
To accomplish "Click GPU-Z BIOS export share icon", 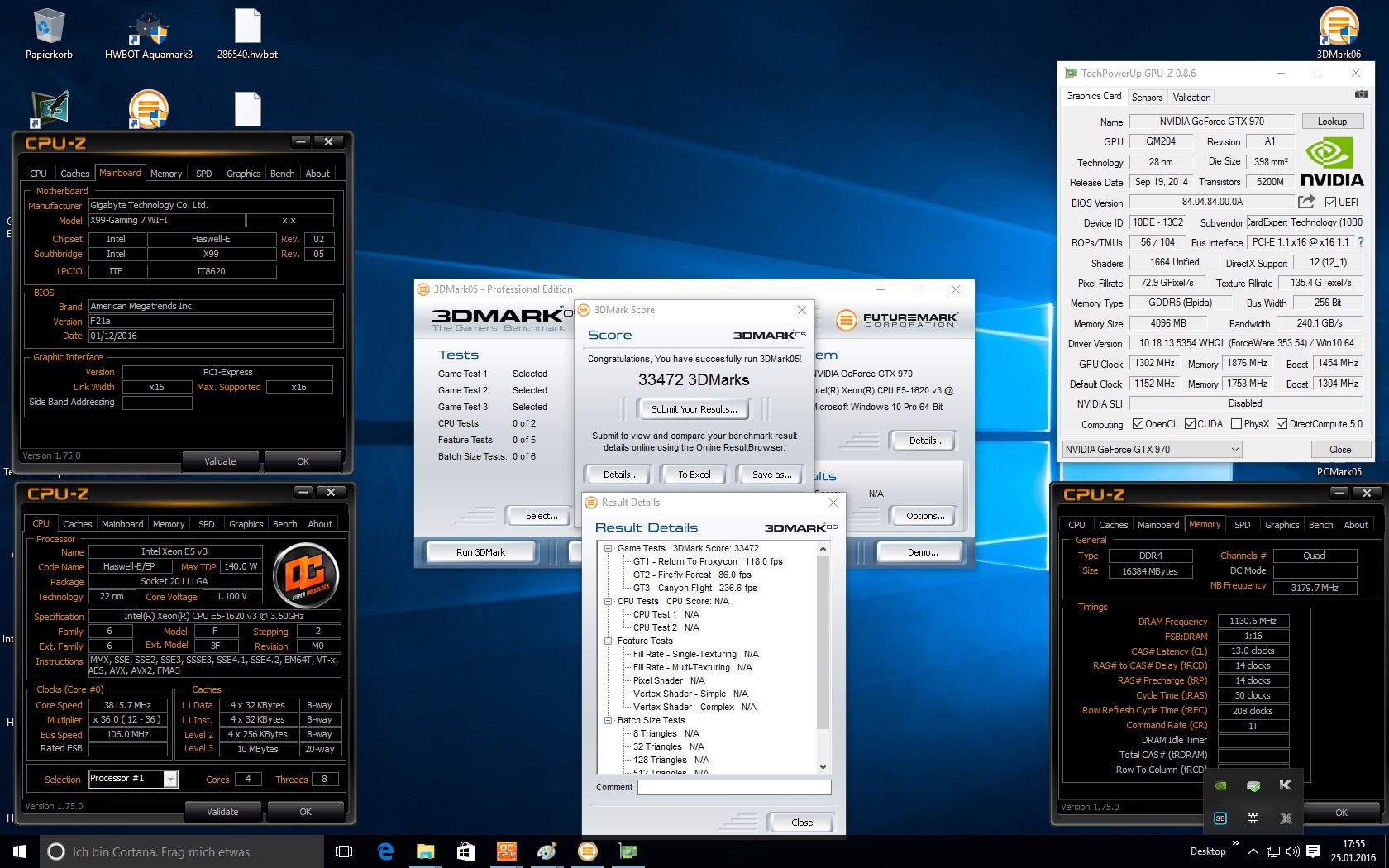I will coord(1306,202).
